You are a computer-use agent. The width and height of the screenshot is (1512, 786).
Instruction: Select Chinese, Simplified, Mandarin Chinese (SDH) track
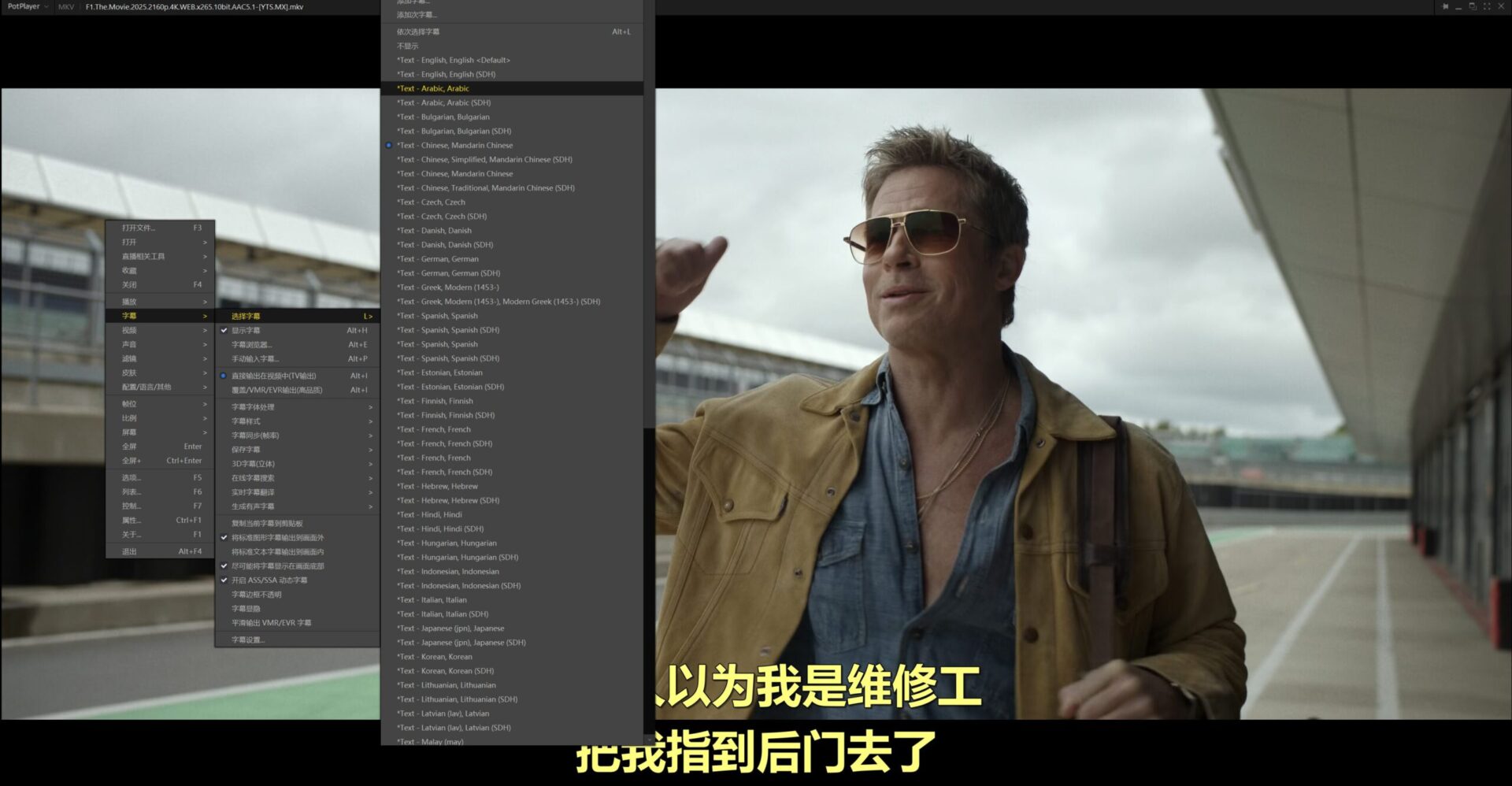tap(512, 159)
